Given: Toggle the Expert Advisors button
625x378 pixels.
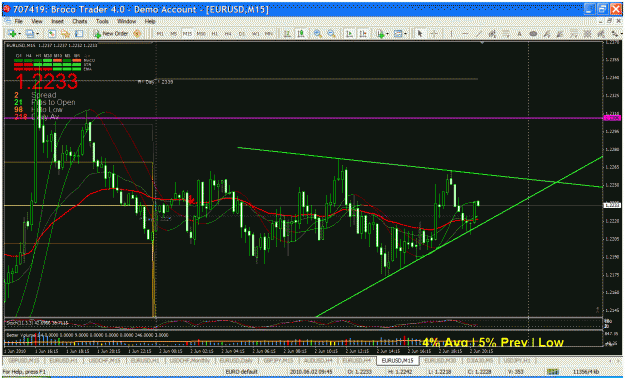Looking at the screenshot, I should [x=137, y=34].
